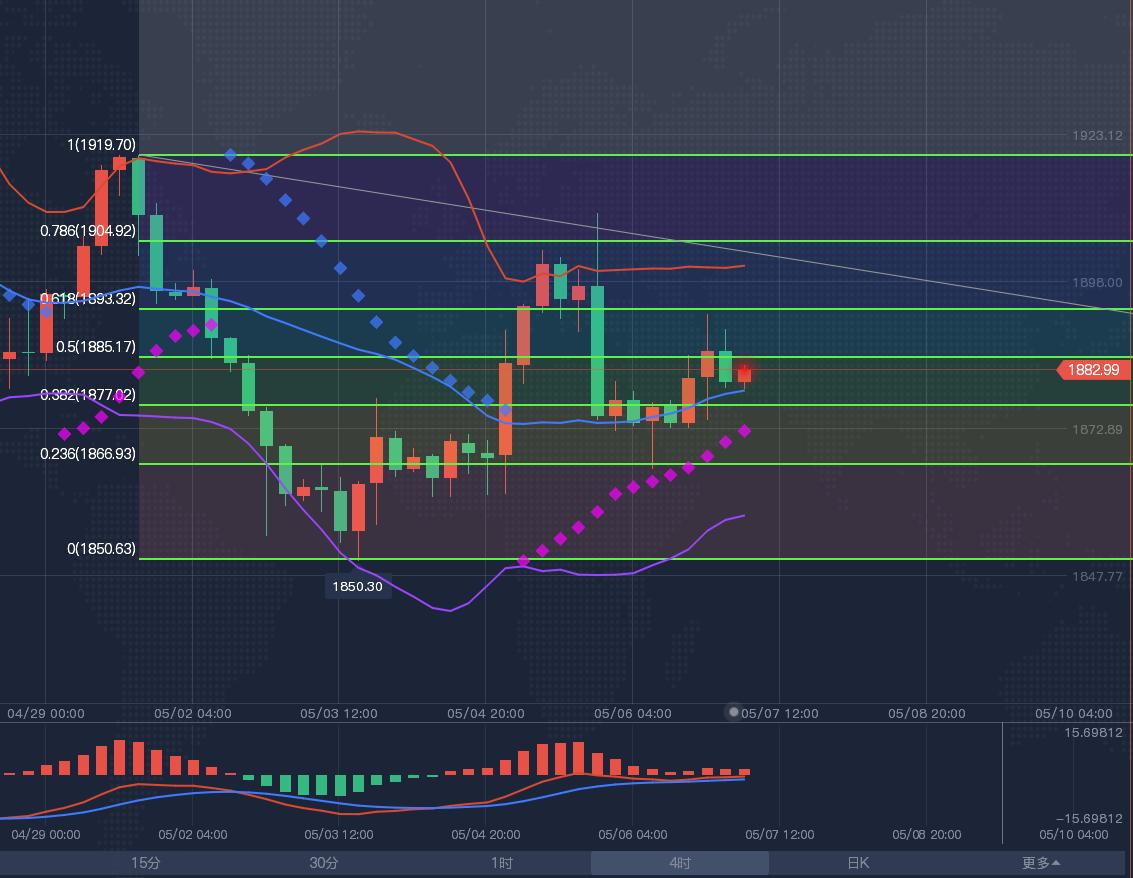The width and height of the screenshot is (1133, 878).
Task: Click the 0.5(1885.17) Fibonacci label
Action: point(94,347)
